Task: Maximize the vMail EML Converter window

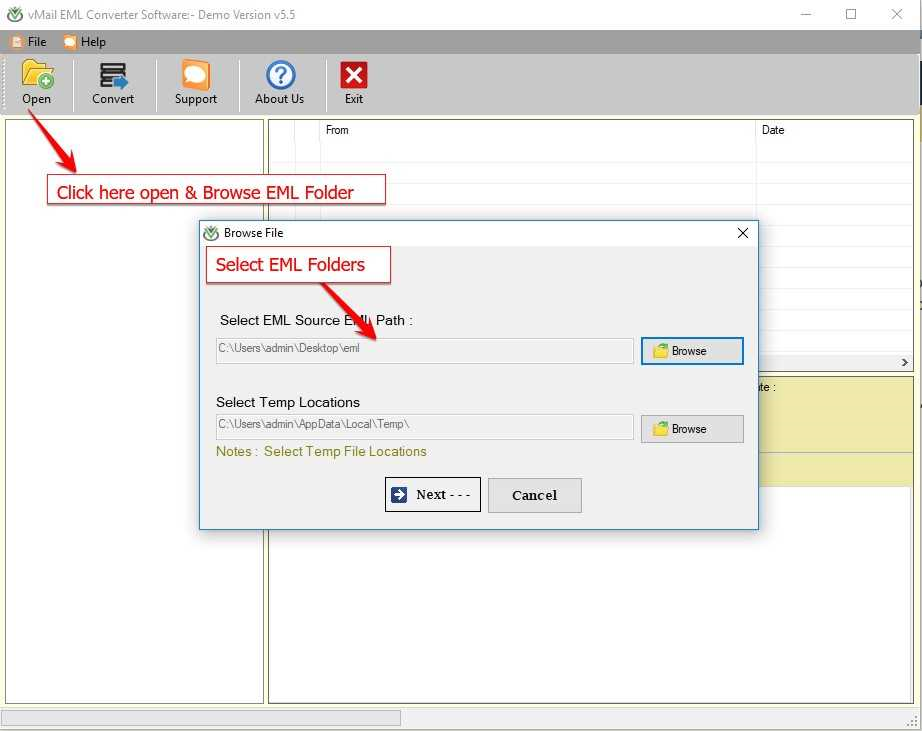Action: [851, 15]
